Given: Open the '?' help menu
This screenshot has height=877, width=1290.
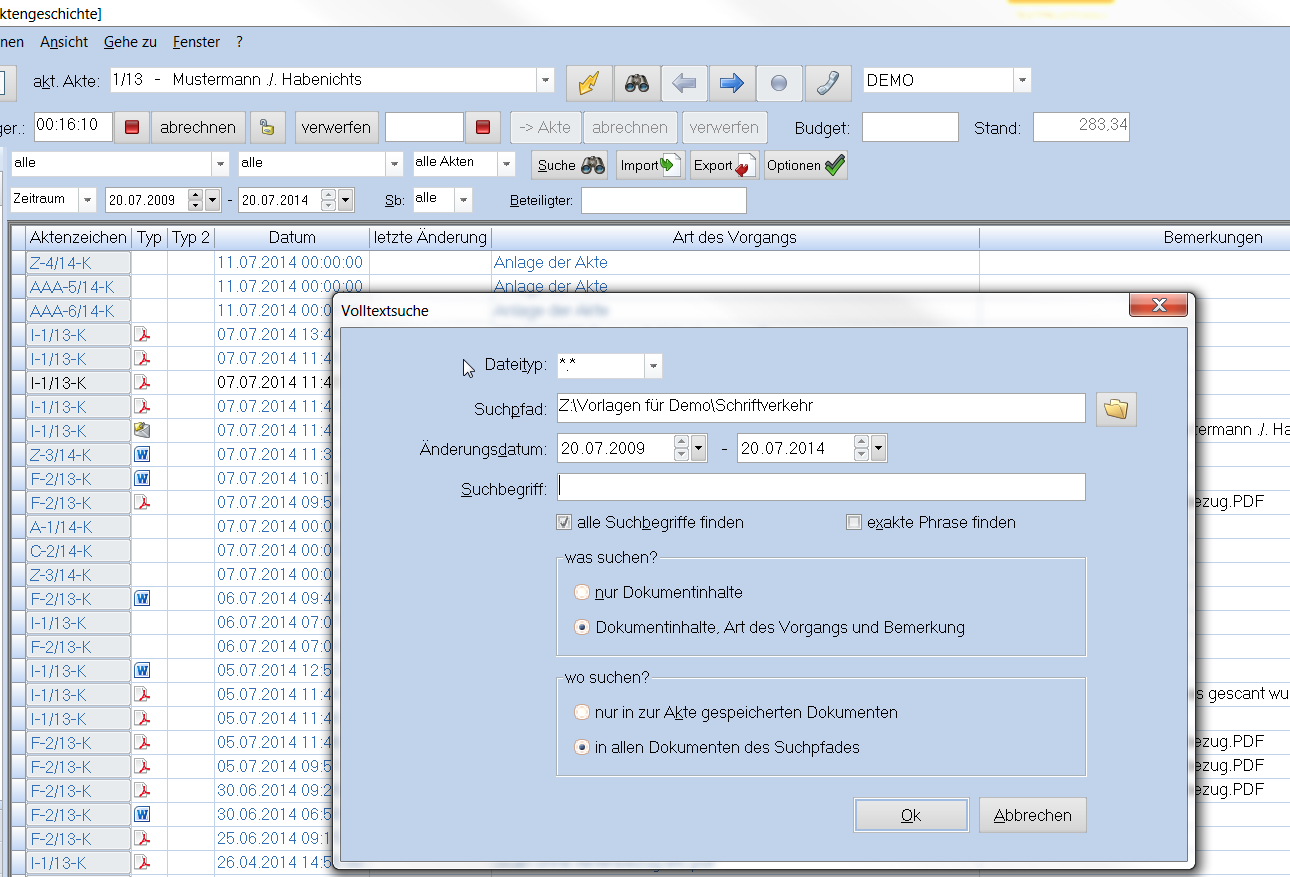Looking at the screenshot, I should 240,42.
